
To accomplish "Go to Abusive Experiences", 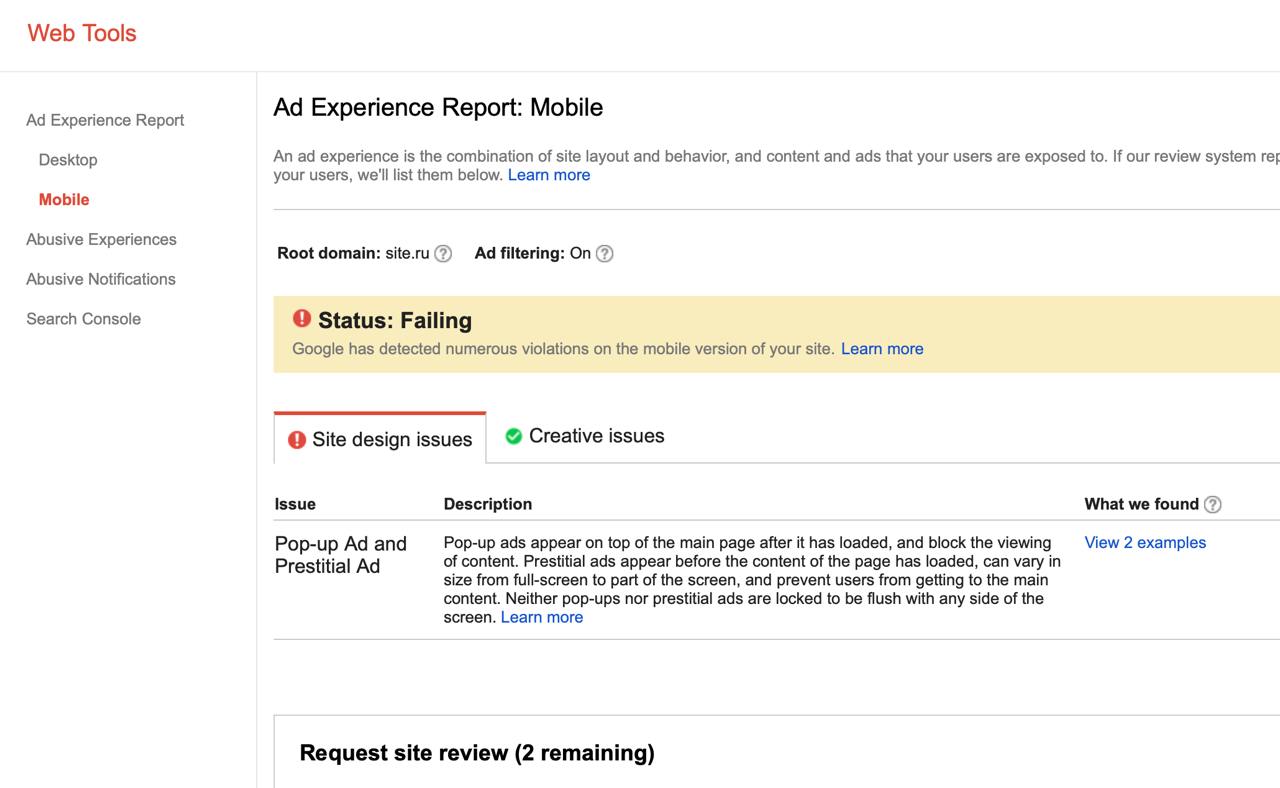I will pos(101,240).
